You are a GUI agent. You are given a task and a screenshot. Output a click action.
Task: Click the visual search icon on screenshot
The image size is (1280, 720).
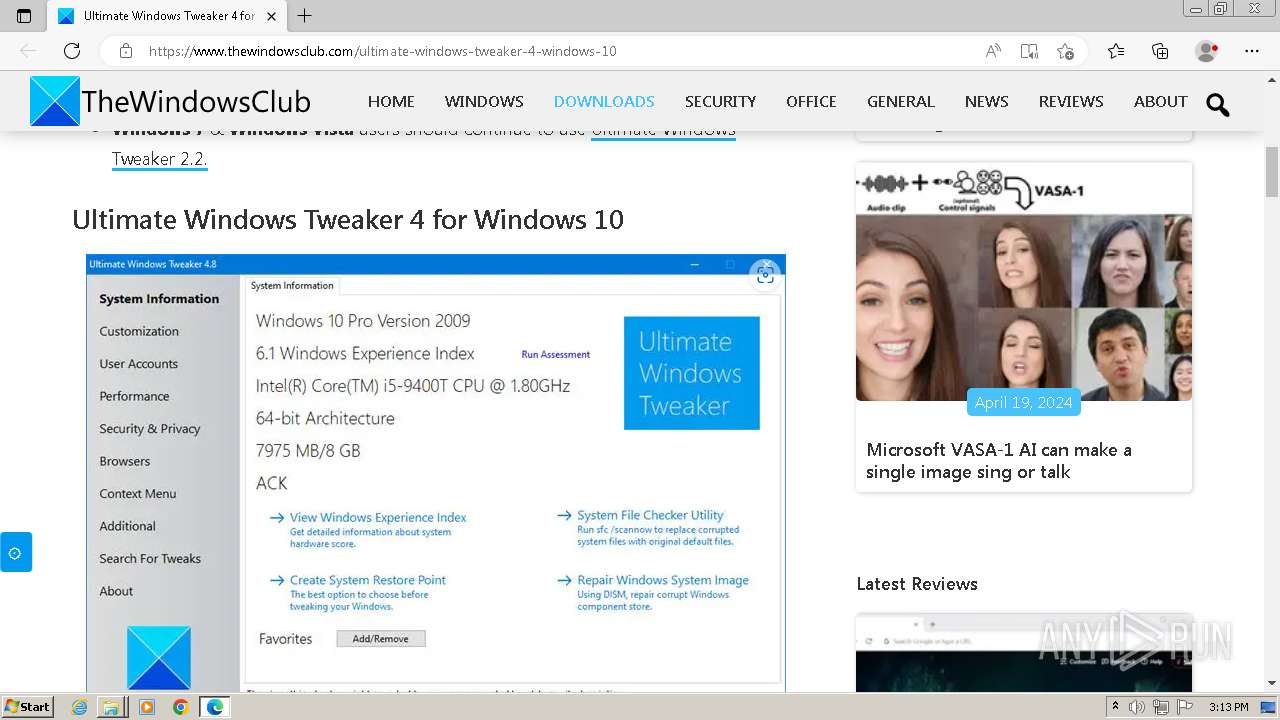coord(765,275)
